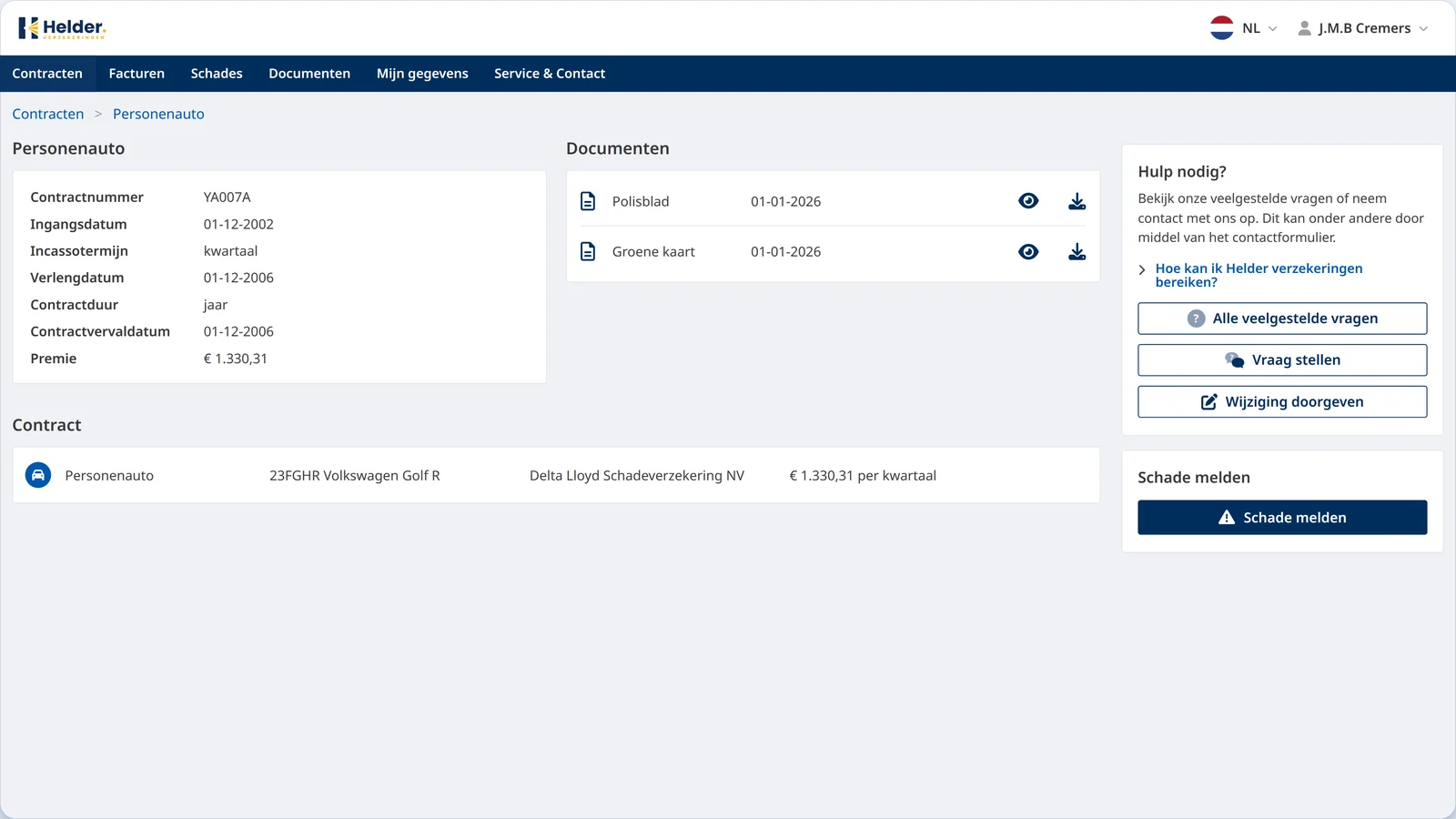Switch to the Schades menu tab
The width and height of the screenshot is (1456, 819).
pyautogui.click(x=217, y=74)
